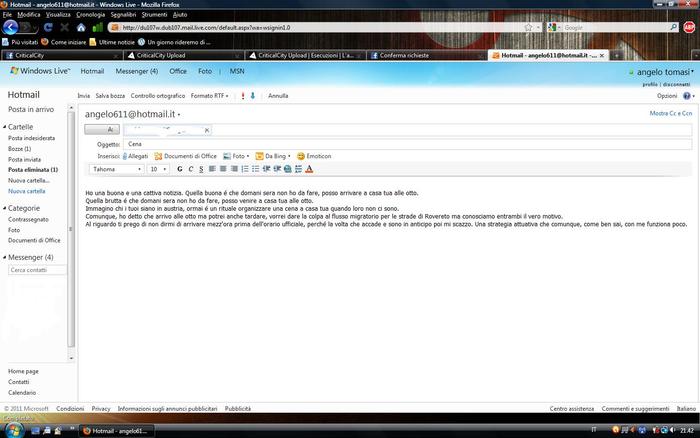Apply italic (C) formatting
The height and width of the screenshot is (438, 700).
pyautogui.click(x=191, y=169)
